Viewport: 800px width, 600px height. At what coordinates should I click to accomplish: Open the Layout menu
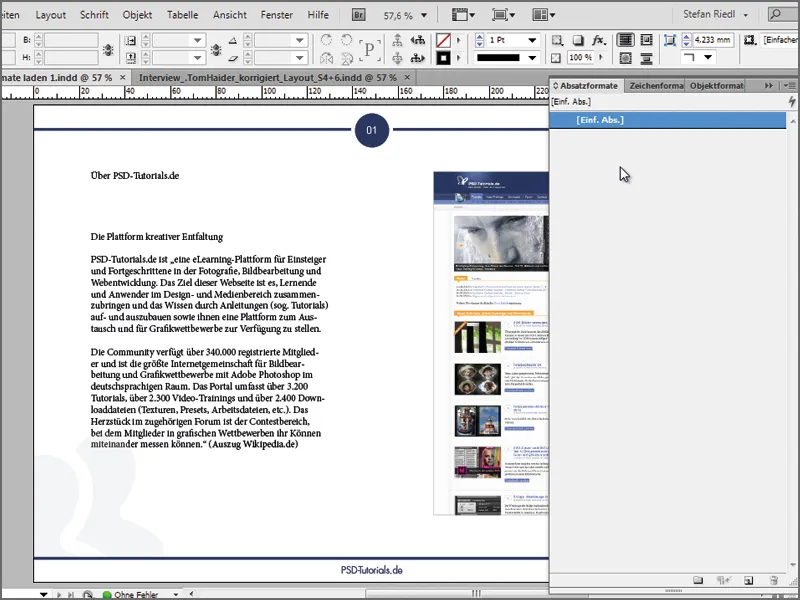tap(51, 15)
